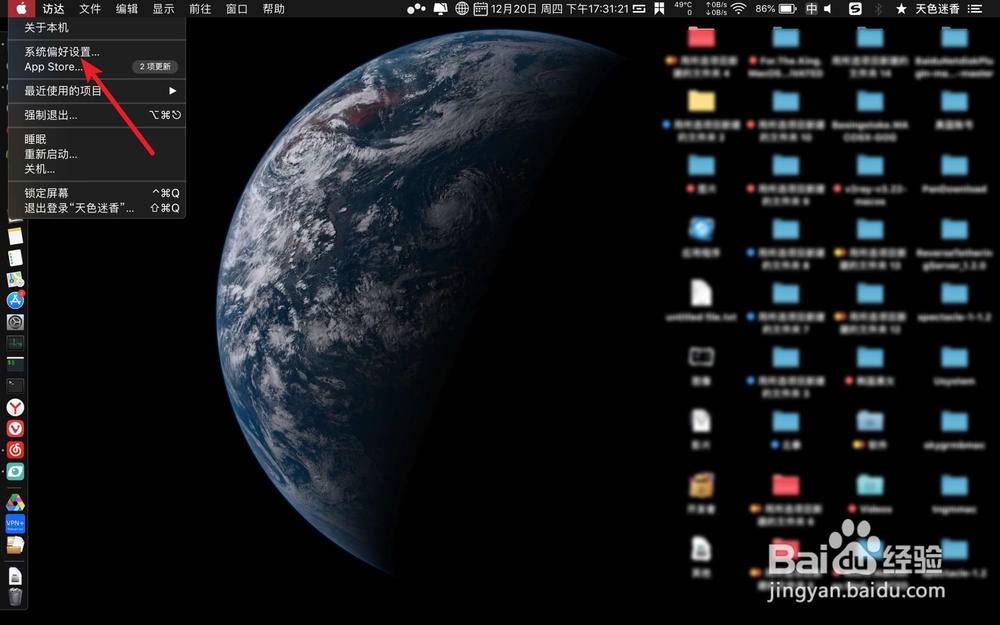Click the globe status icon

click(x=462, y=8)
